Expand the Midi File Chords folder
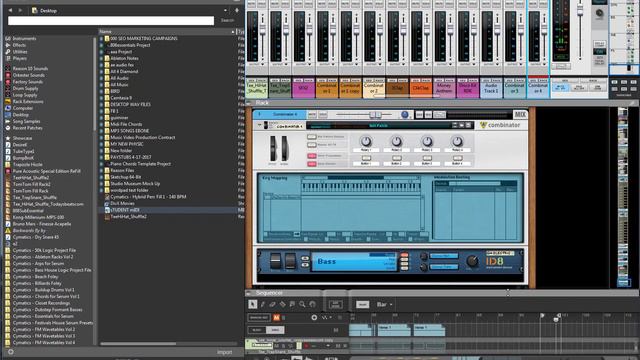 pos(102,124)
